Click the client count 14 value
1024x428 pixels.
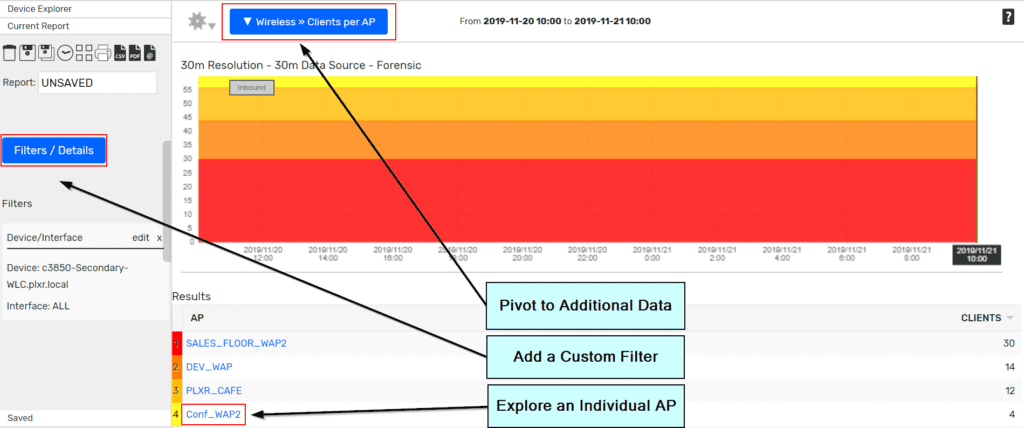click(x=1010, y=367)
